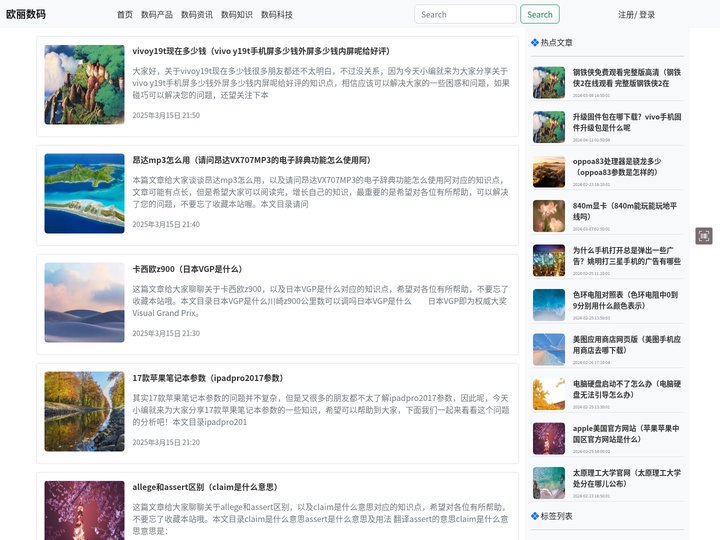This screenshot has height=540, width=720.
Task: Open hot article 太原理工大学官网
Action: [626, 478]
